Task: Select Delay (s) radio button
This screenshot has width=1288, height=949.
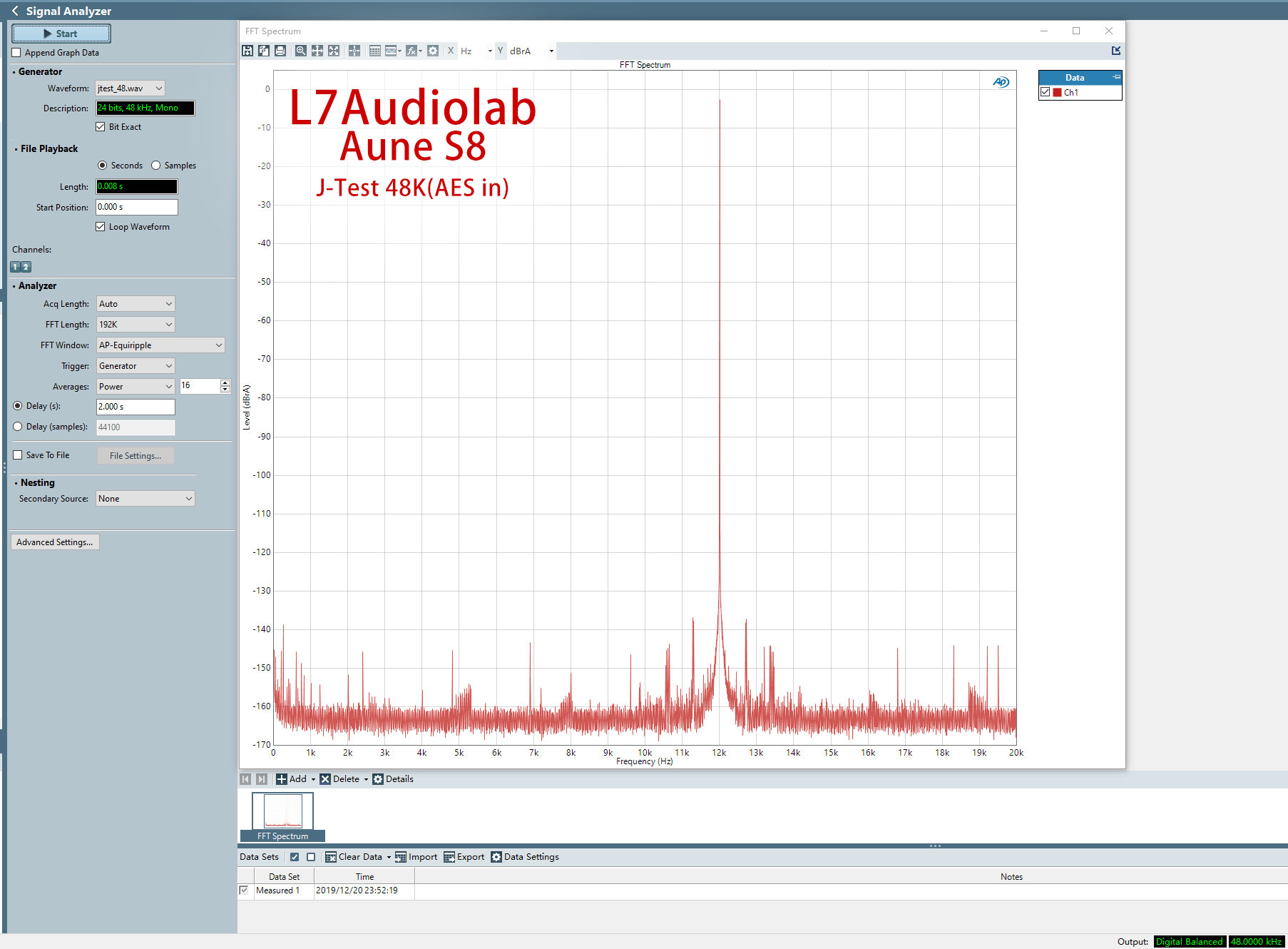Action: pos(18,406)
